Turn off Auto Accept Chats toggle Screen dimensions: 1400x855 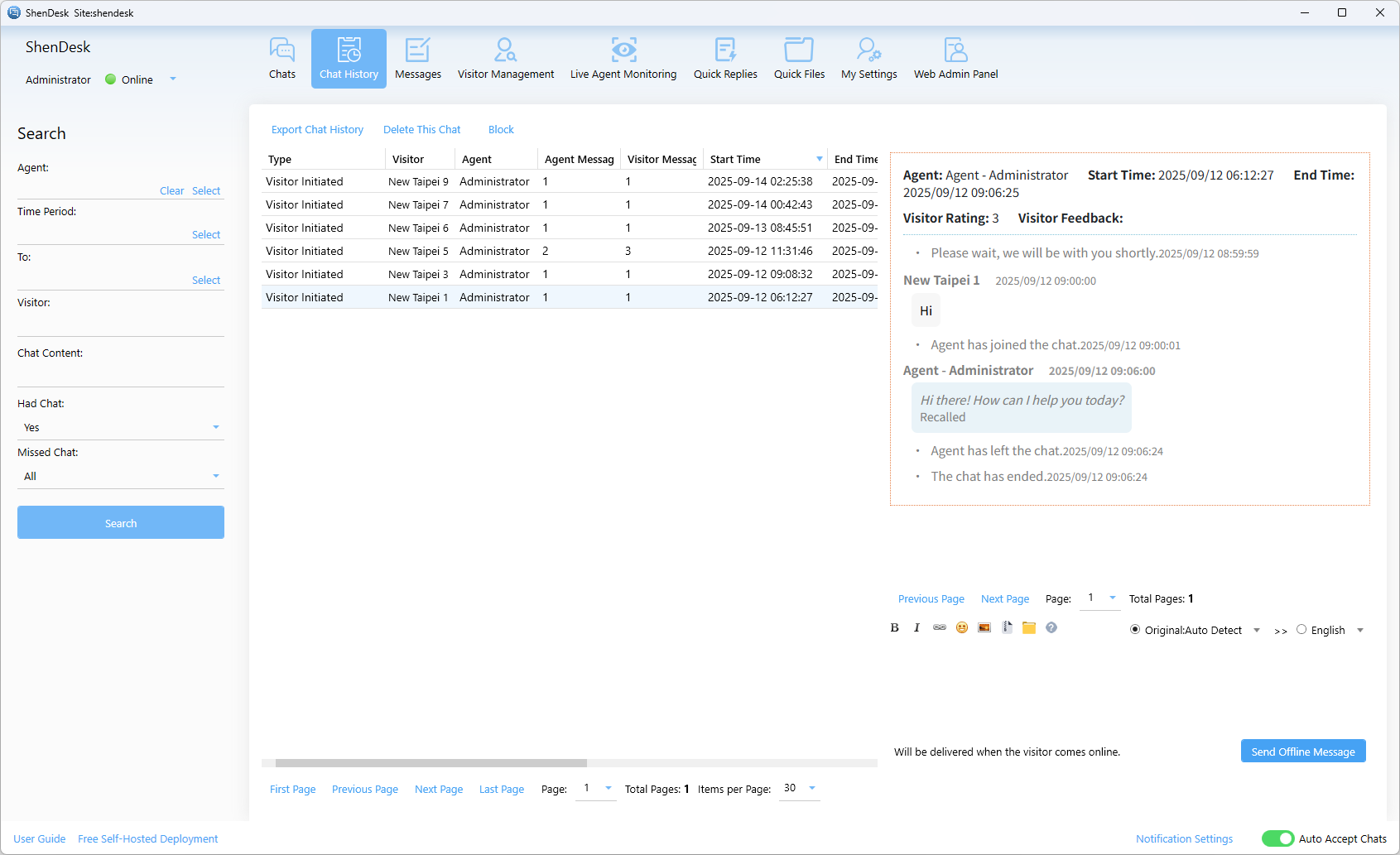(x=1277, y=838)
